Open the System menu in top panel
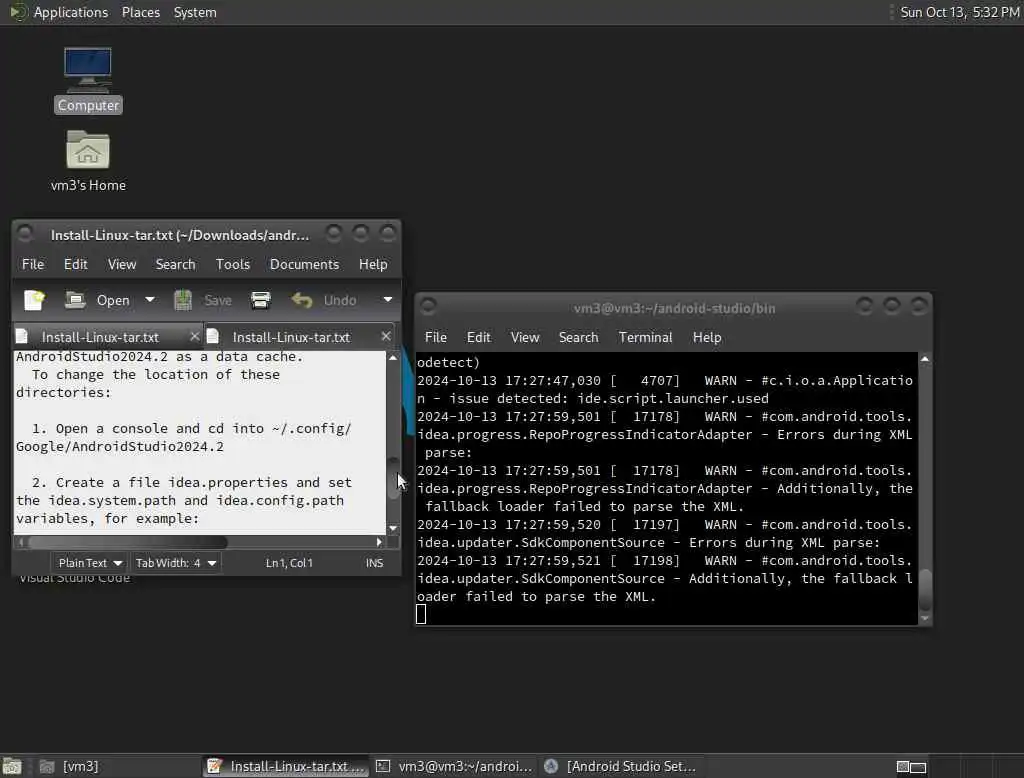The image size is (1024, 778). (195, 12)
